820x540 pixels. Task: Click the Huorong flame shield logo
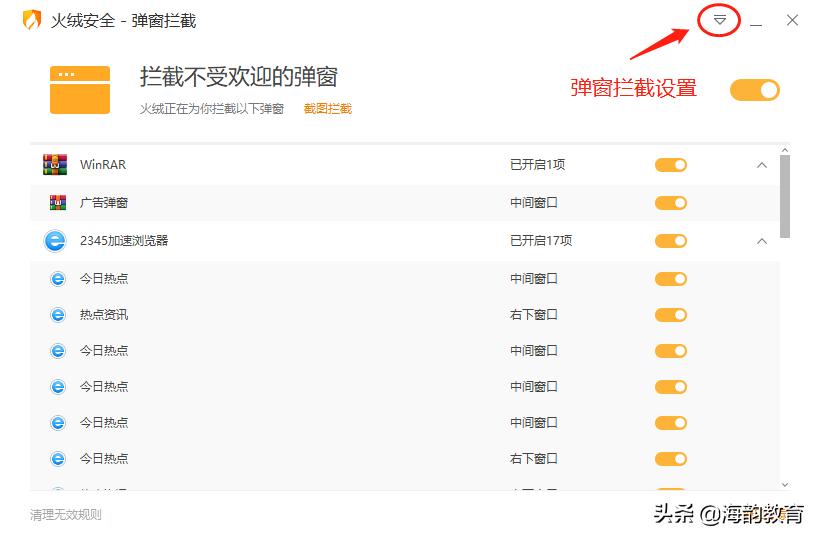point(32,20)
